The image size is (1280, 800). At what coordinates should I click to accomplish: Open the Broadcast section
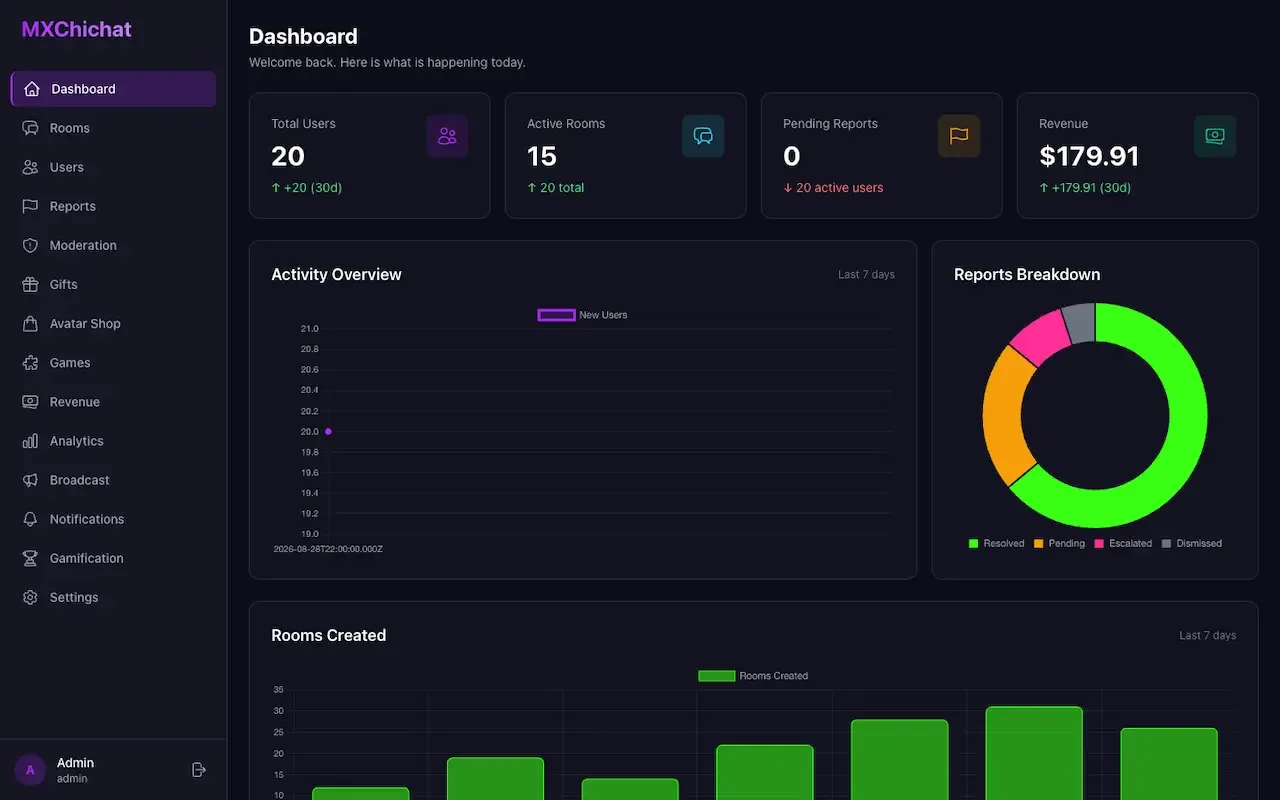[x=113, y=479]
